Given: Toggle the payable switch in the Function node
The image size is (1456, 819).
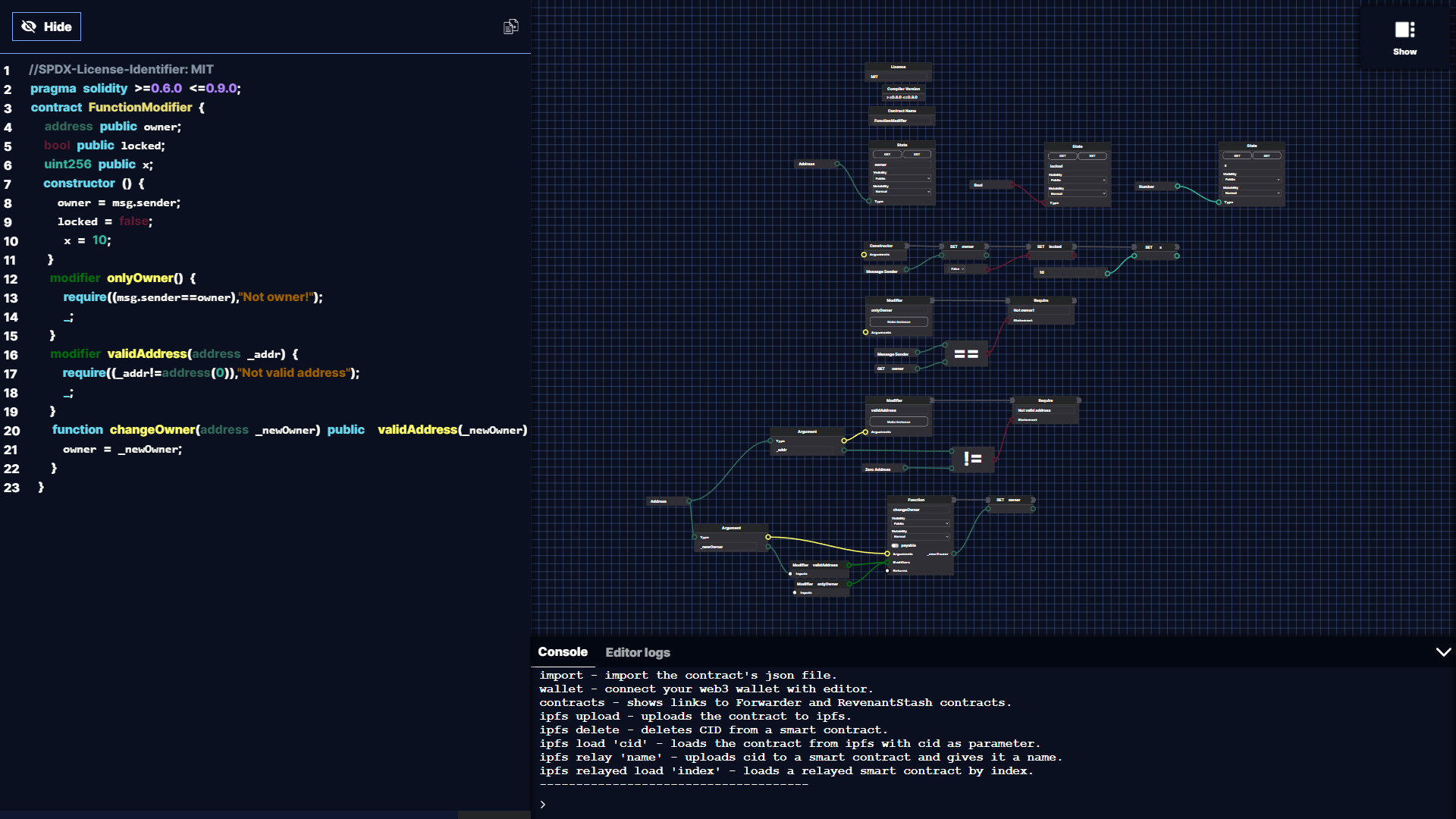Looking at the screenshot, I should pos(896,545).
